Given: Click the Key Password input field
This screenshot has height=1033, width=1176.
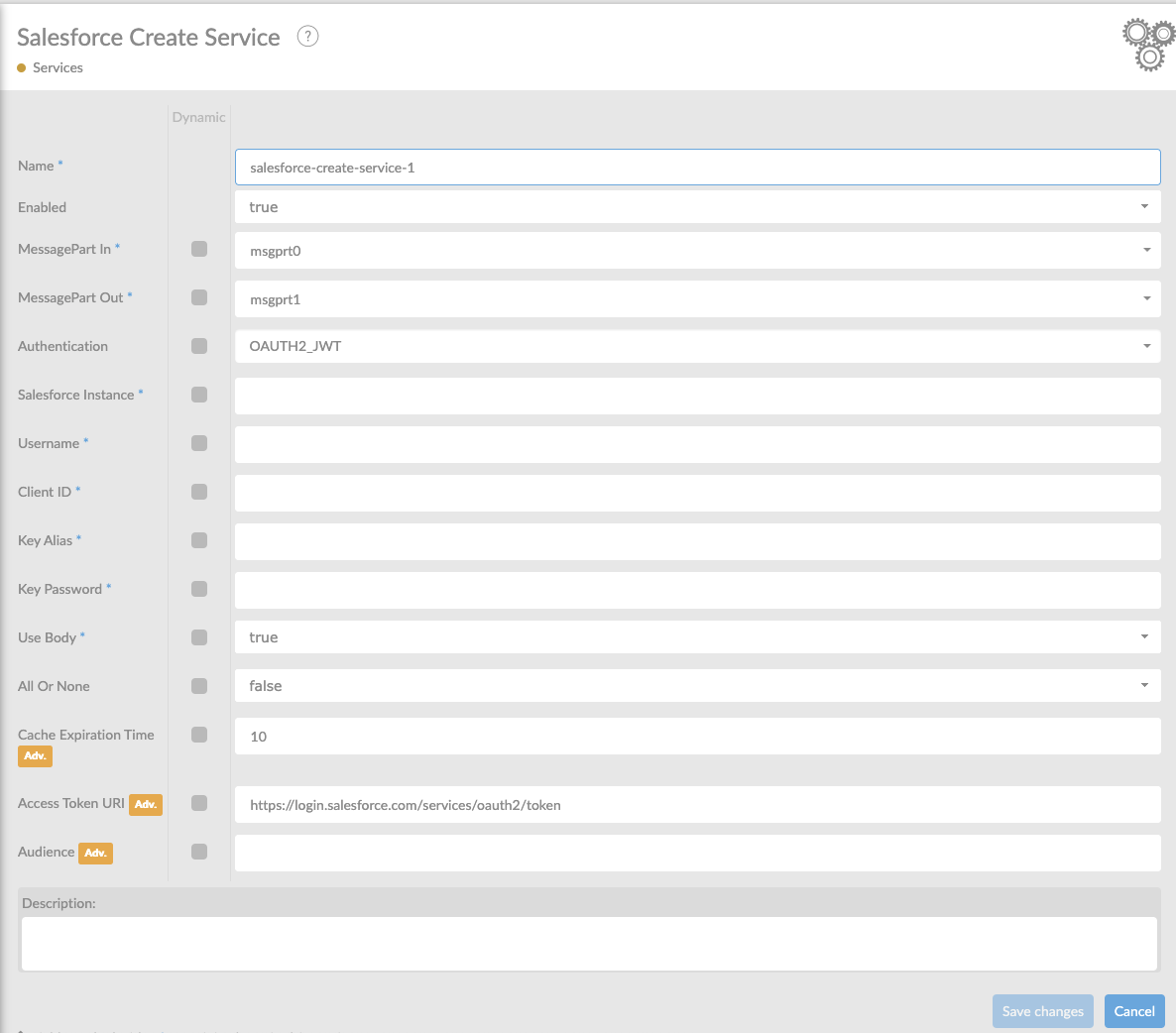Looking at the screenshot, I should pyautogui.click(x=697, y=590).
